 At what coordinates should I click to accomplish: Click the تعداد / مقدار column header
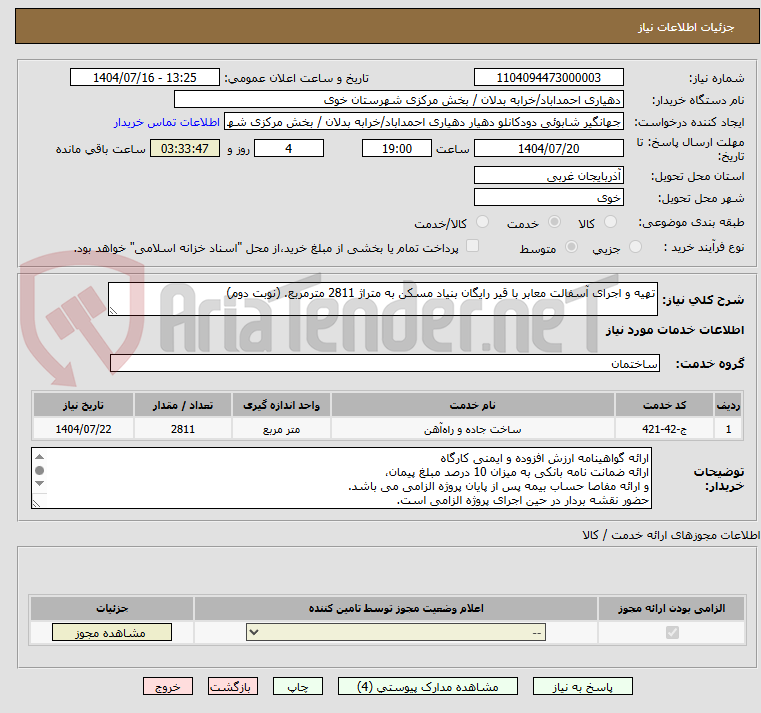[182, 405]
